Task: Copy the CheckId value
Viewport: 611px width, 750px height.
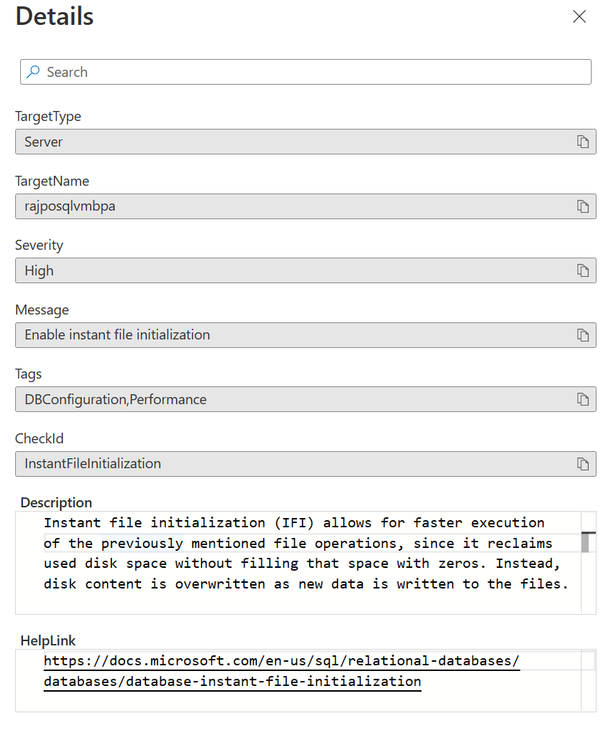Action: click(x=582, y=464)
